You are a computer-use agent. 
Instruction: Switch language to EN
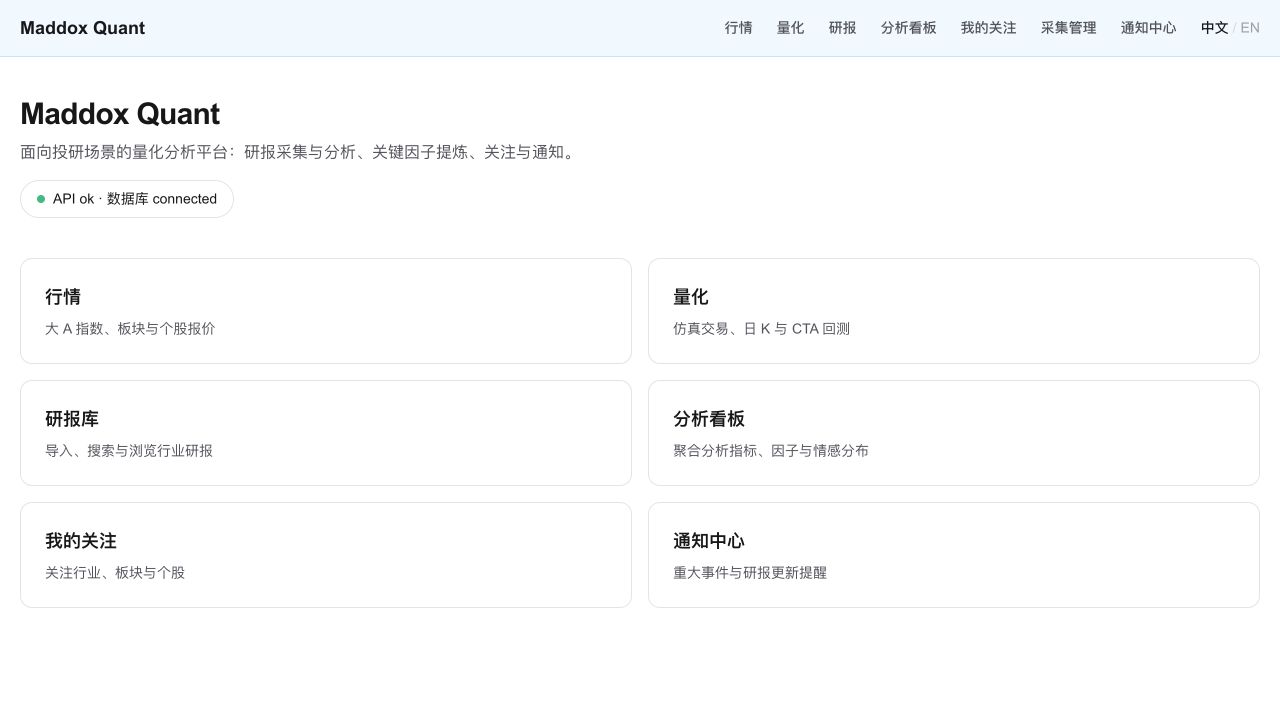[1250, 28]
